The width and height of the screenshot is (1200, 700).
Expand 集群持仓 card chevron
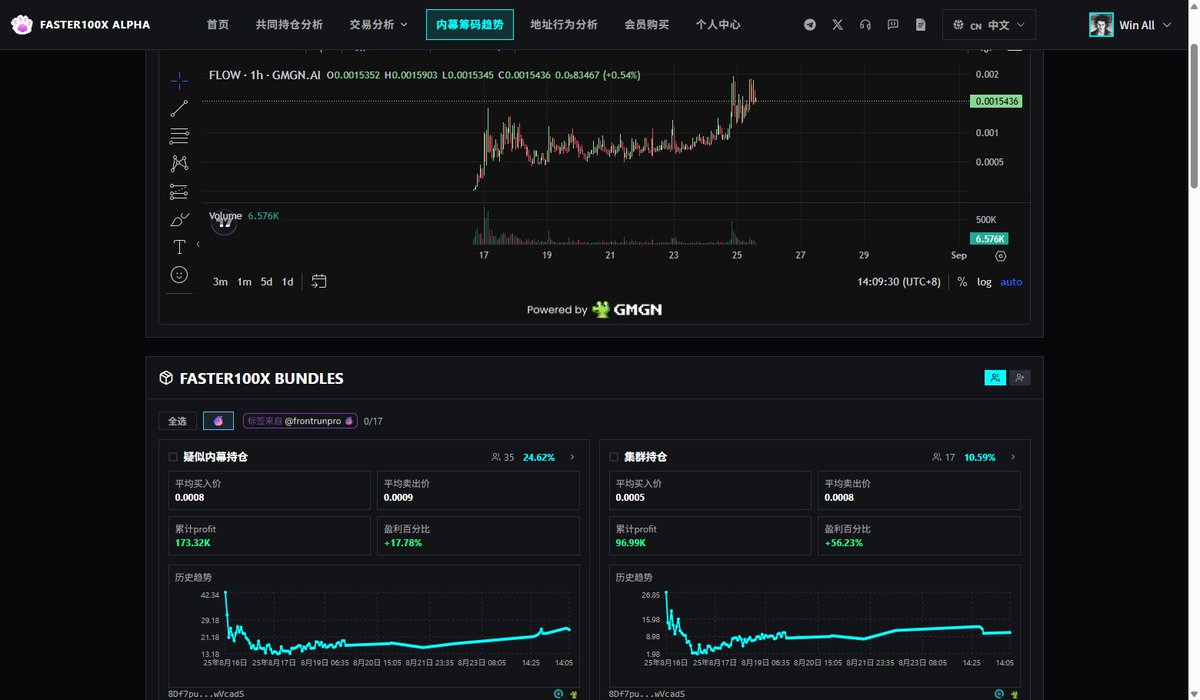1013,457
